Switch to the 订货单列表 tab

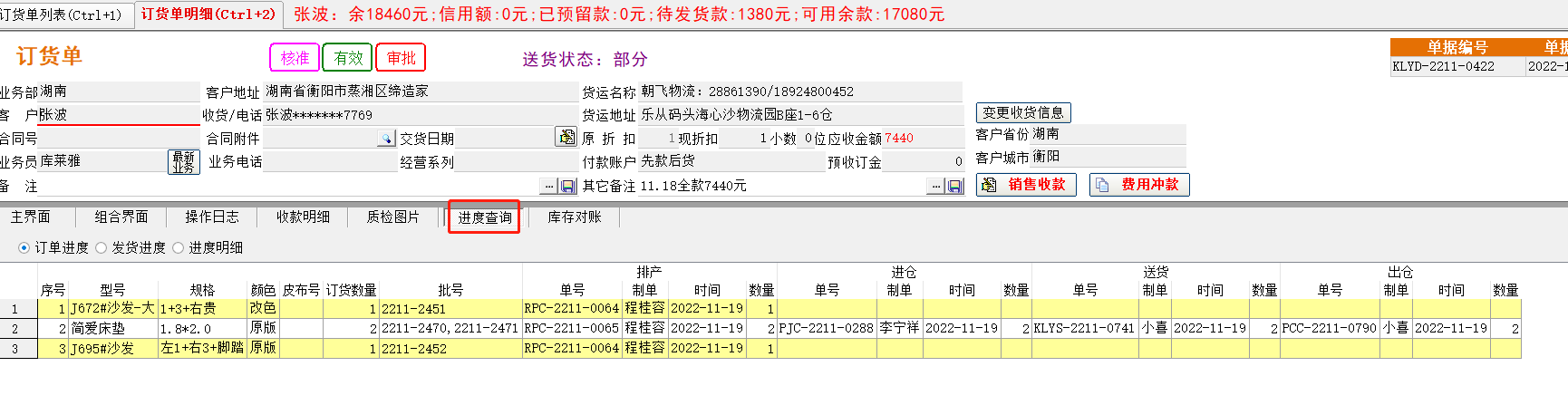62,14
